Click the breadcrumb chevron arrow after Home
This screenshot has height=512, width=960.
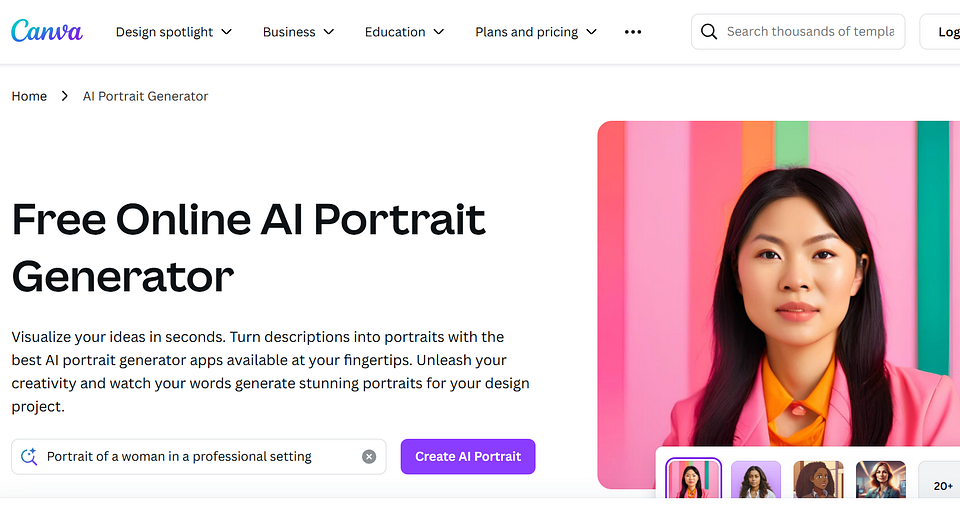[x=64, y=96]
